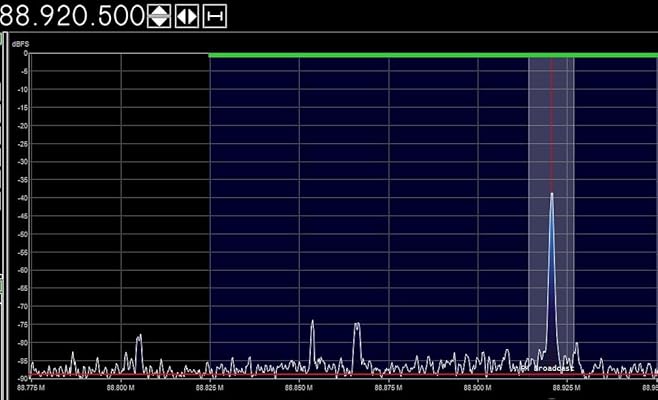The height and width of the screenshot is (400, 658).
Task: Select the center tuning bracket icon
Action: click(x=215, y=16)
